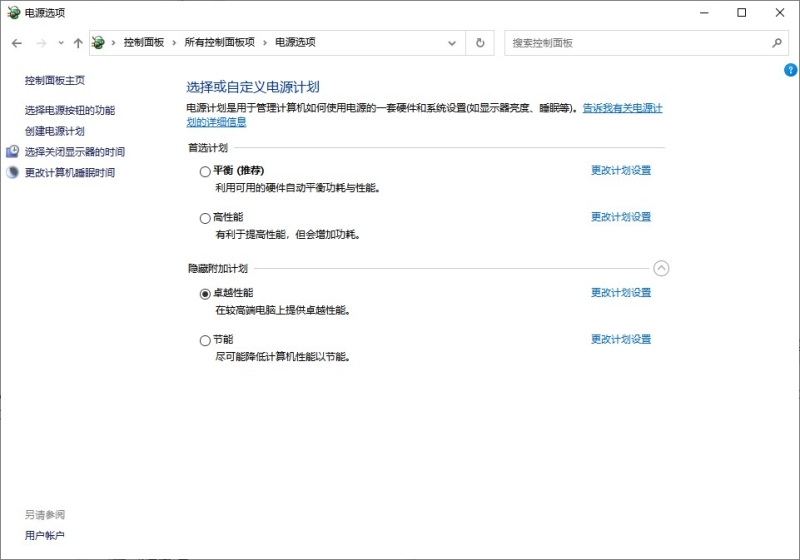Viewport: 800px width, 560px height.
Task: Open help with the question mark icon
Action: pos(790,70)
